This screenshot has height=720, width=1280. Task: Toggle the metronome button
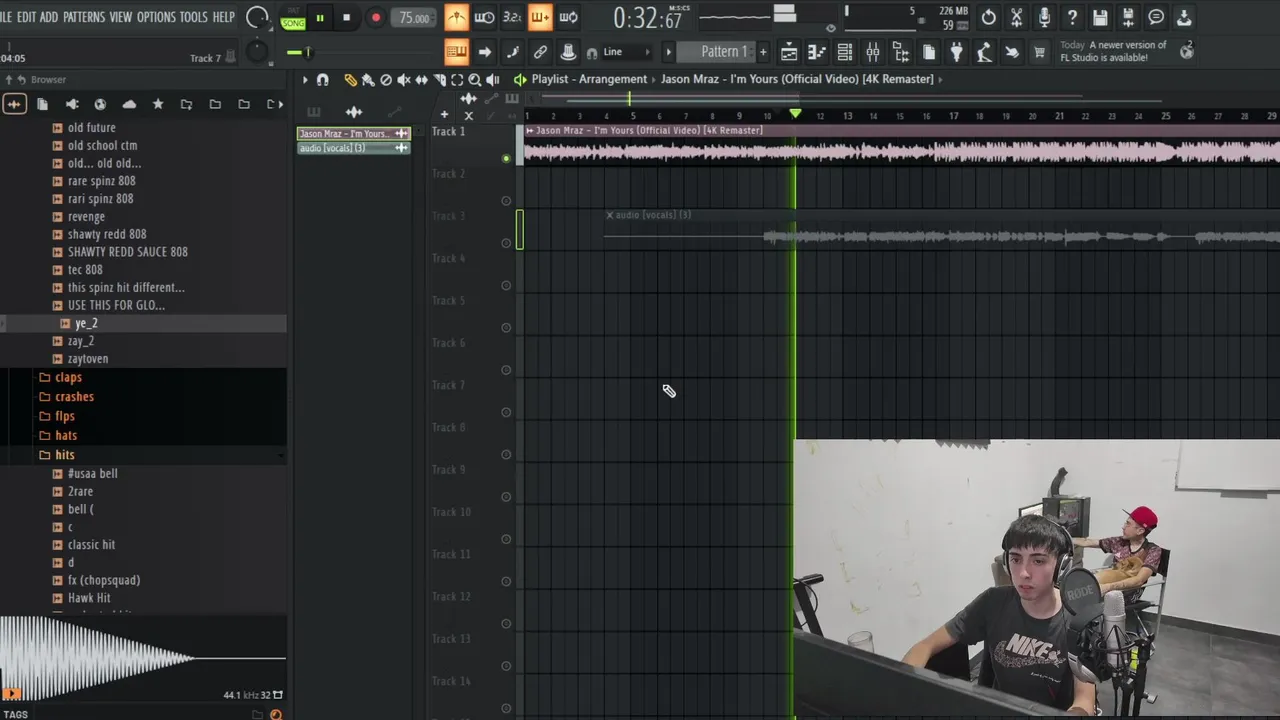click(x=456, y=17)
